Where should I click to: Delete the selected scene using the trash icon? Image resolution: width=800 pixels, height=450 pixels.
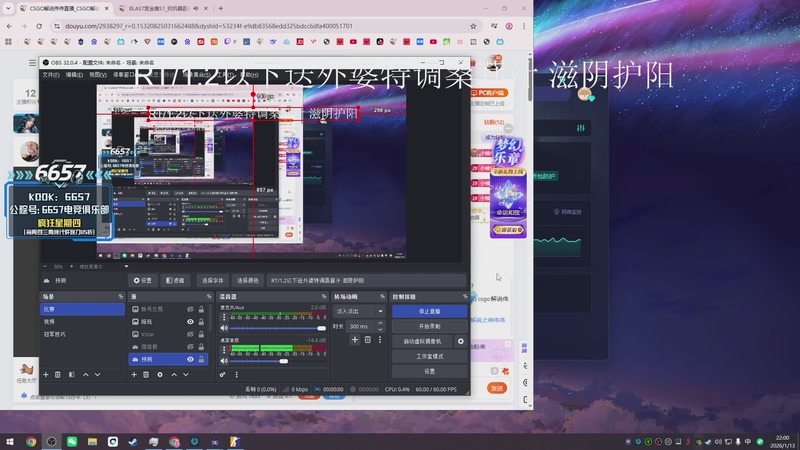coord(58,374)
